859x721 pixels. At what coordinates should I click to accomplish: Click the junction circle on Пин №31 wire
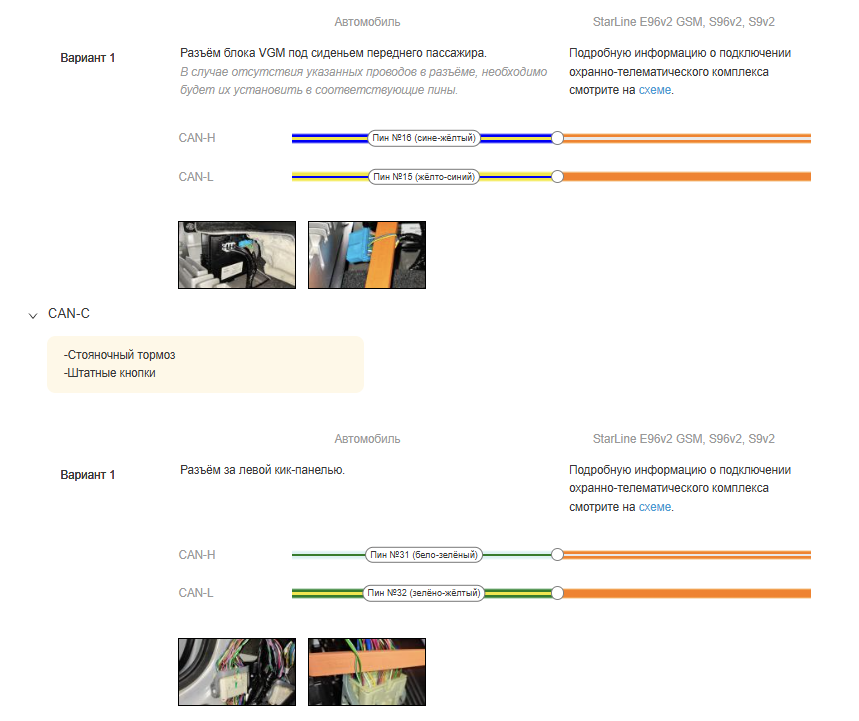[x=558, y=555]
